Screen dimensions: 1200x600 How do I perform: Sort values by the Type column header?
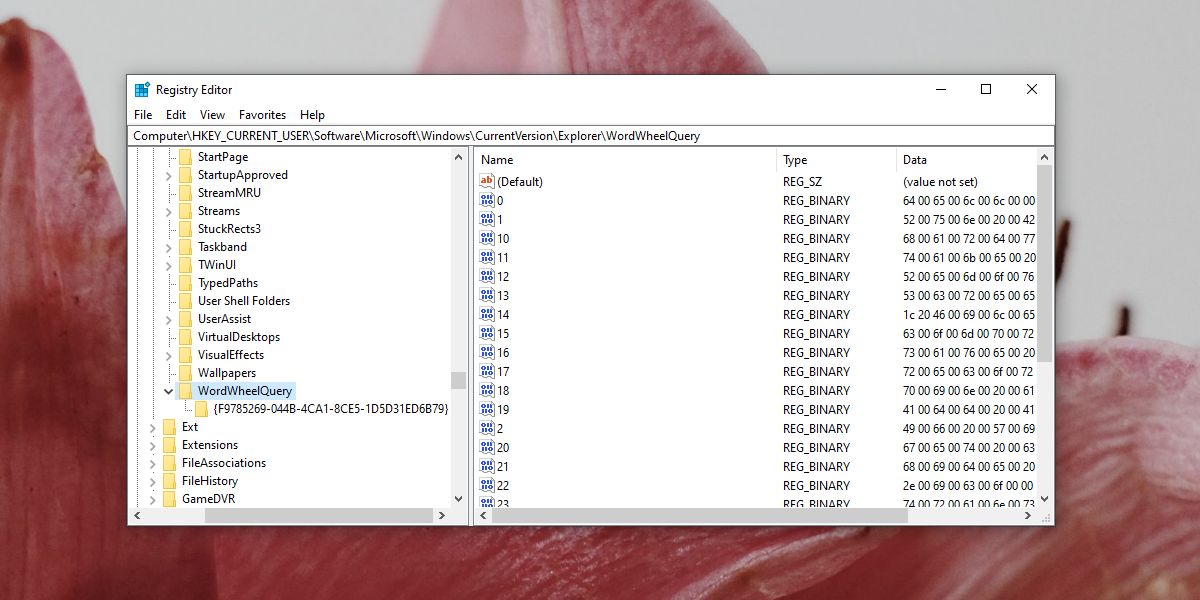coord(836,160)
